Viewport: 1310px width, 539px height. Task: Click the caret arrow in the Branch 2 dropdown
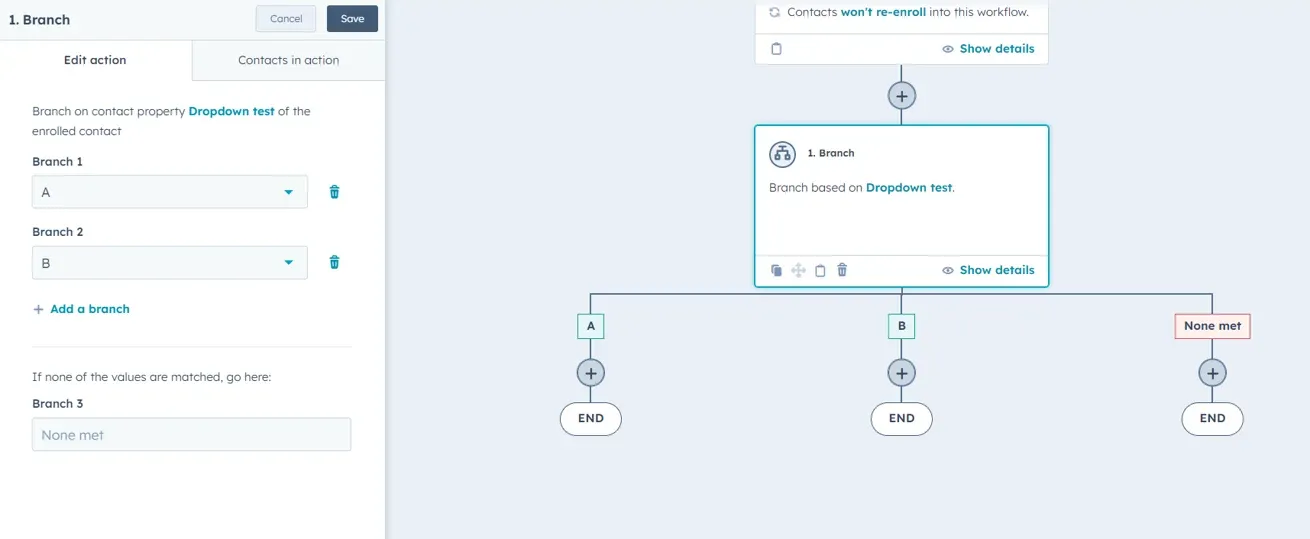coord(289,263)
